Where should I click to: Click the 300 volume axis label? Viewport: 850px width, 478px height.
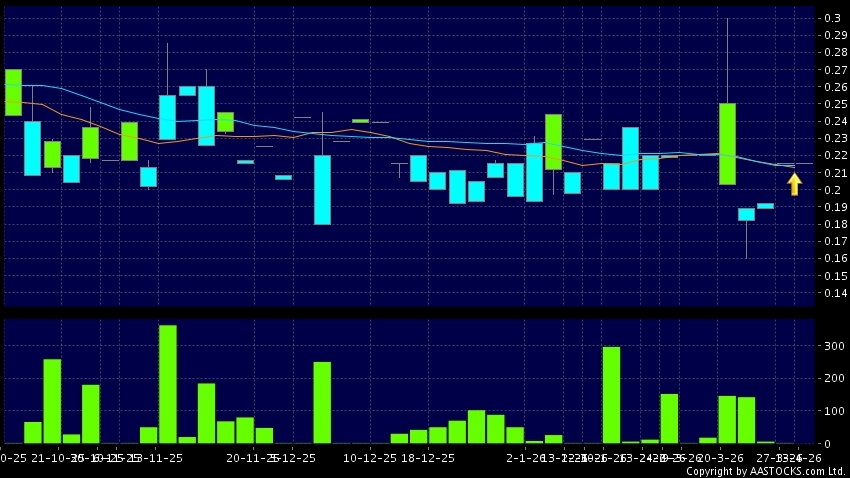tap(833, 346)
